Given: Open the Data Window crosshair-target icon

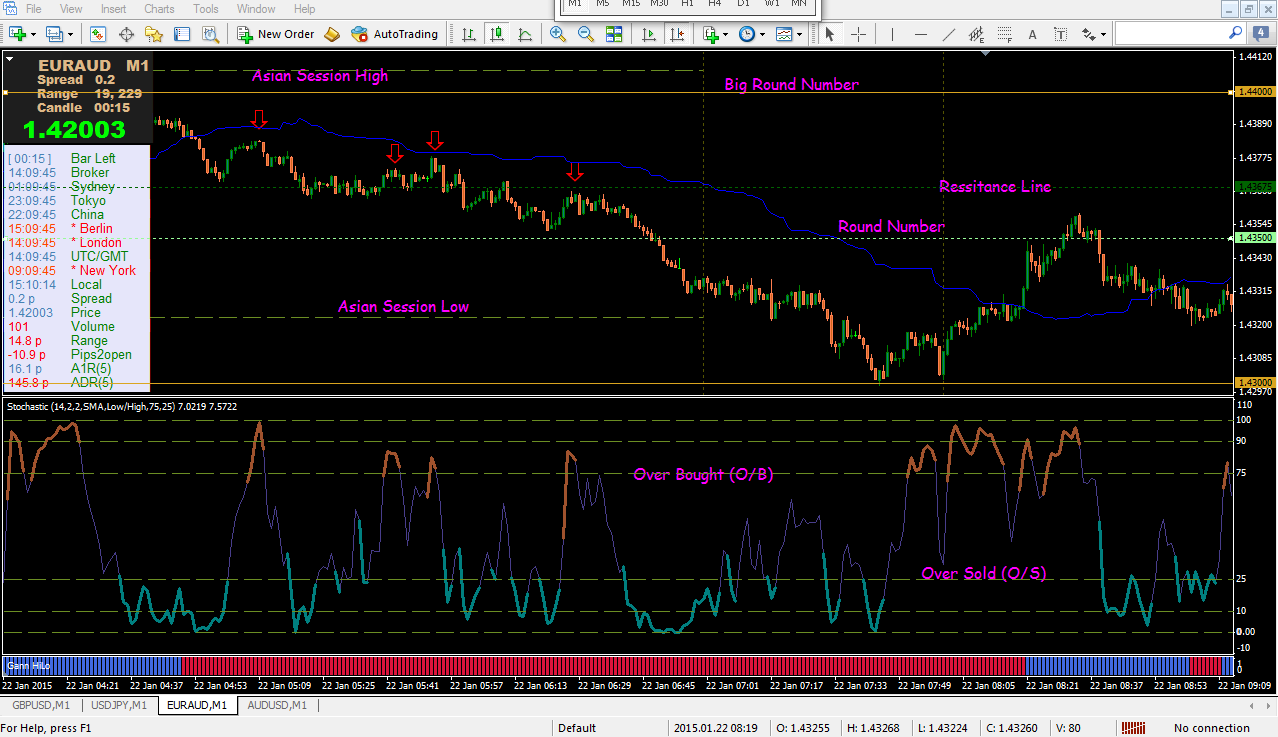Looking at the screenshot, I should tap(126, 34).
